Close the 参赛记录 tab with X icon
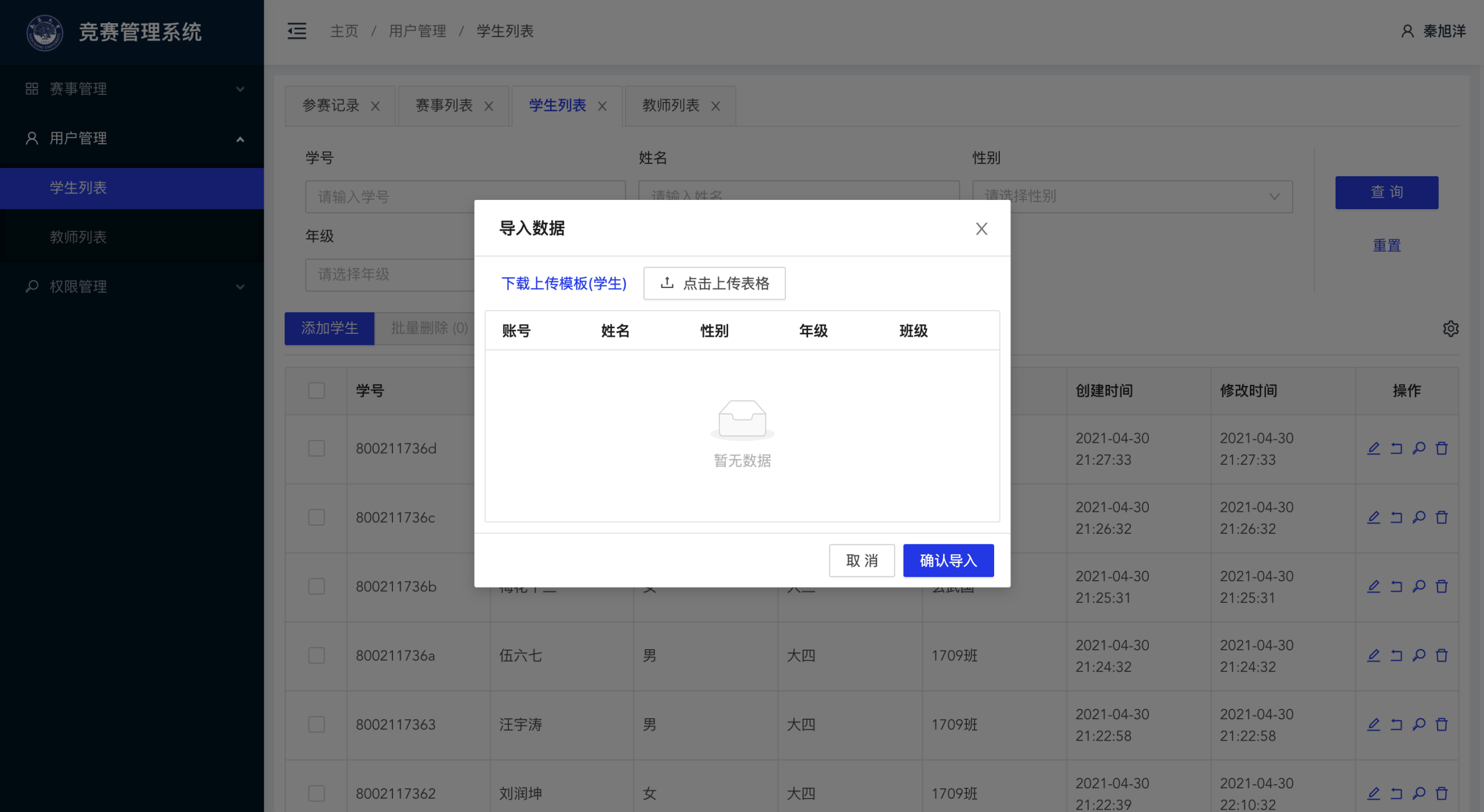 point(376,106)
